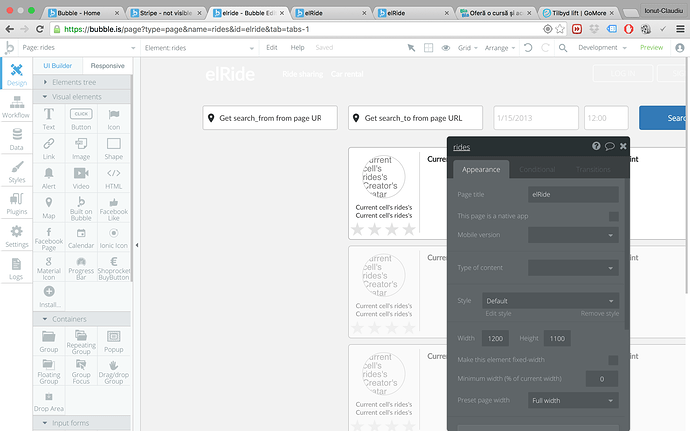Open the Settings section
This screenshot has height=431, width=690.
(17, 236)
